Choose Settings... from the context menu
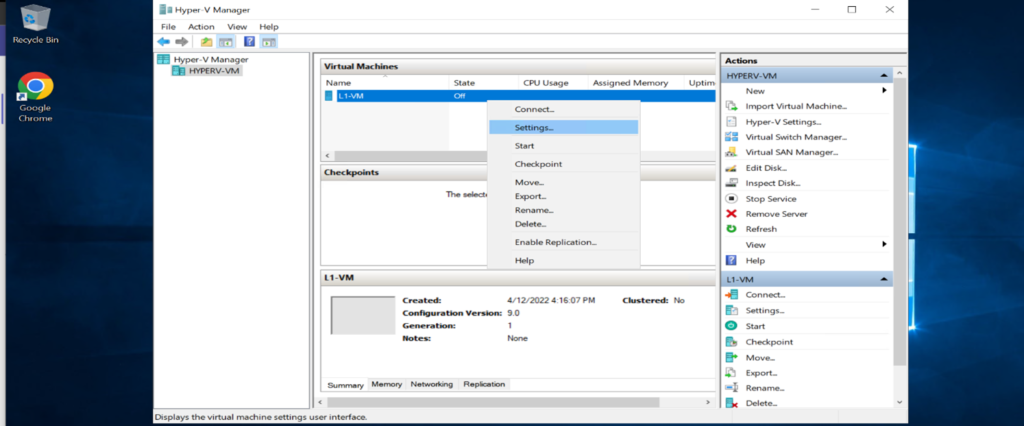This screenshot has height=426, width=1024. pyautogui.click(x=564, y=127)
